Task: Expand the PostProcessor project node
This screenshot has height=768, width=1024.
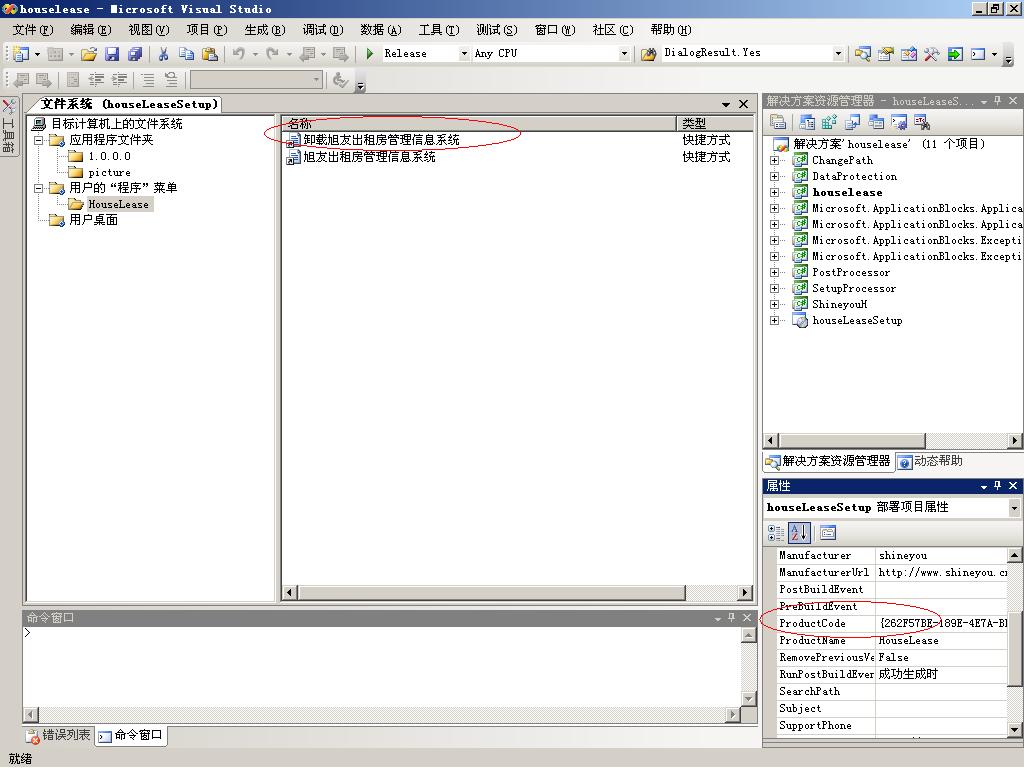Action: pos(774,272)
